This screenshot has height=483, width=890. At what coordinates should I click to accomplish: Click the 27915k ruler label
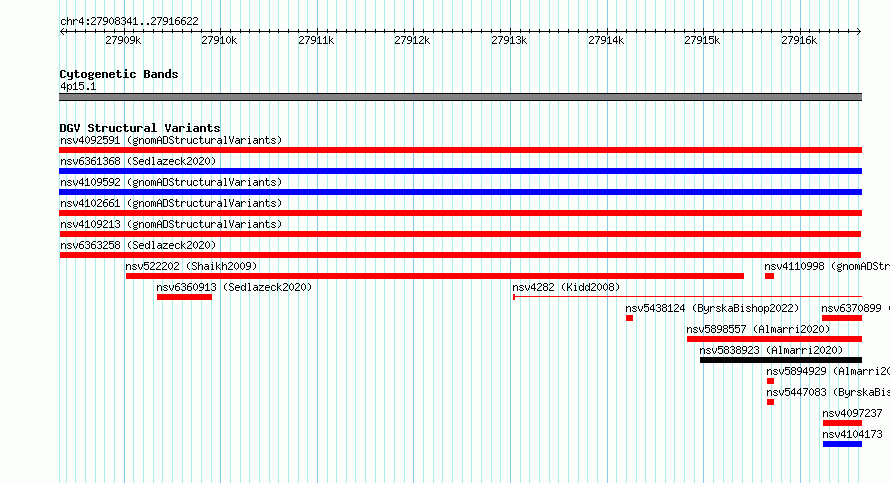tap(702, 40)
